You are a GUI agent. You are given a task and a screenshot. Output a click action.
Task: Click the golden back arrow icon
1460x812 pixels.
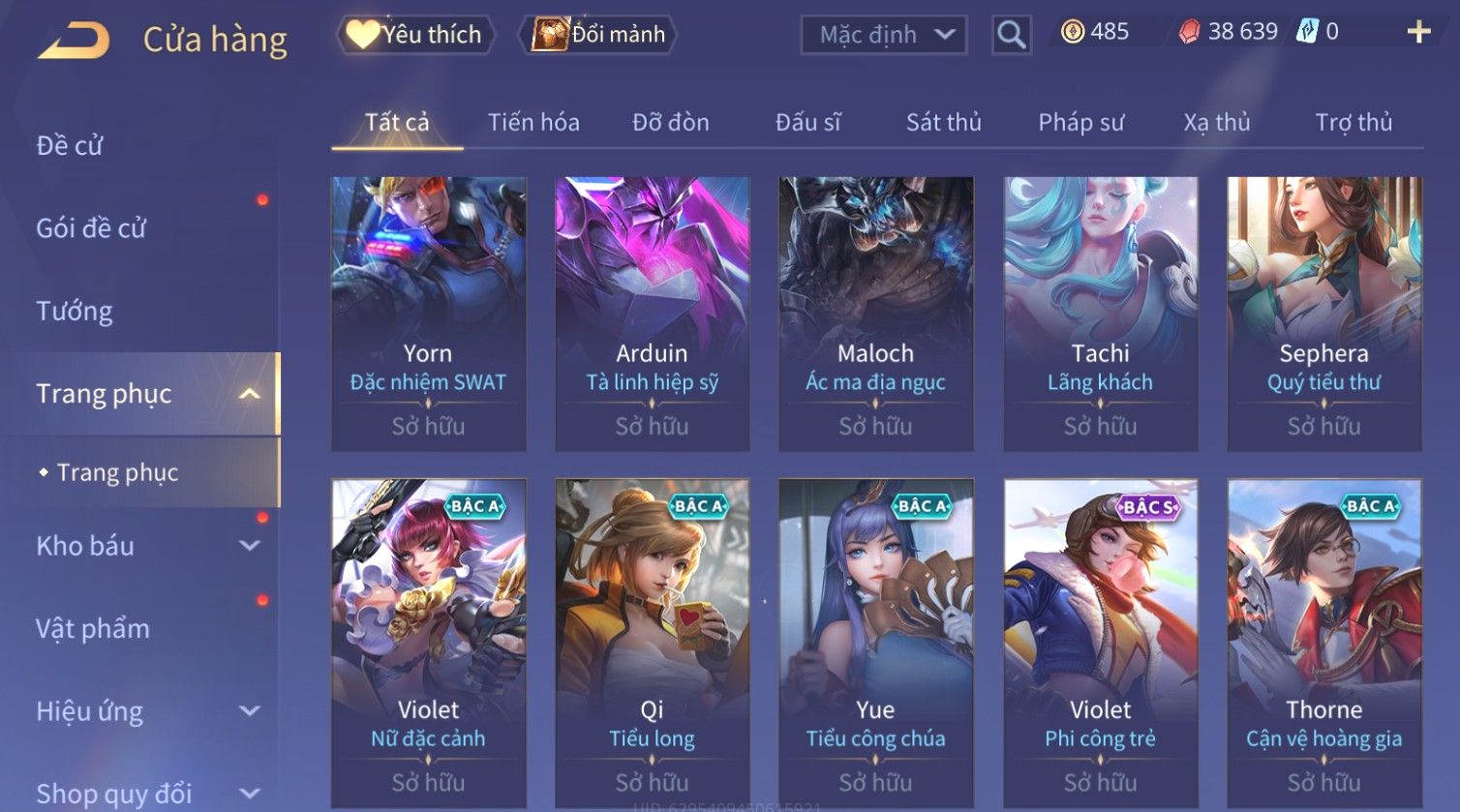[x=74, y=40]
